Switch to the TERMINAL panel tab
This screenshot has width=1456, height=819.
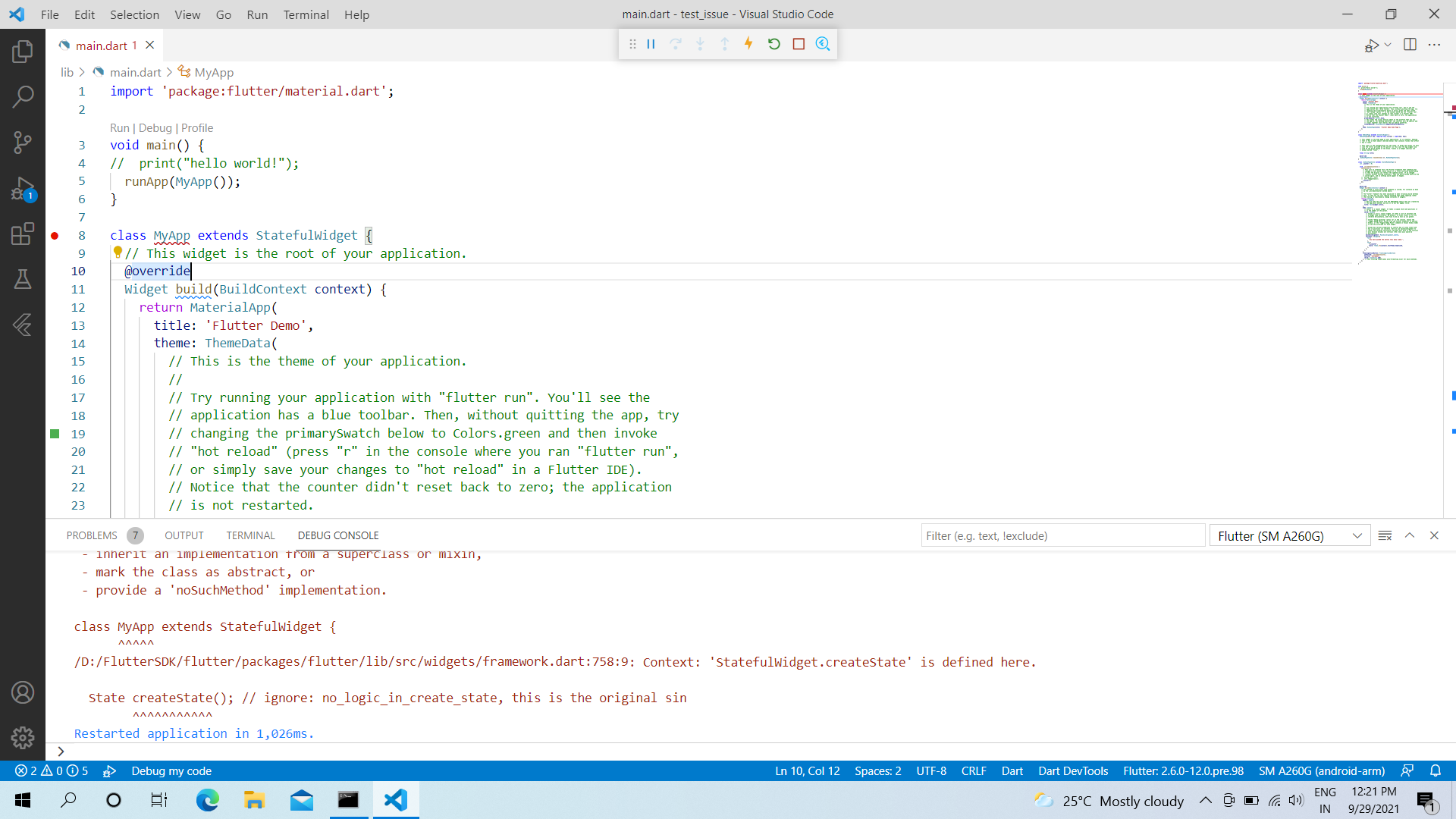[250, 535]
